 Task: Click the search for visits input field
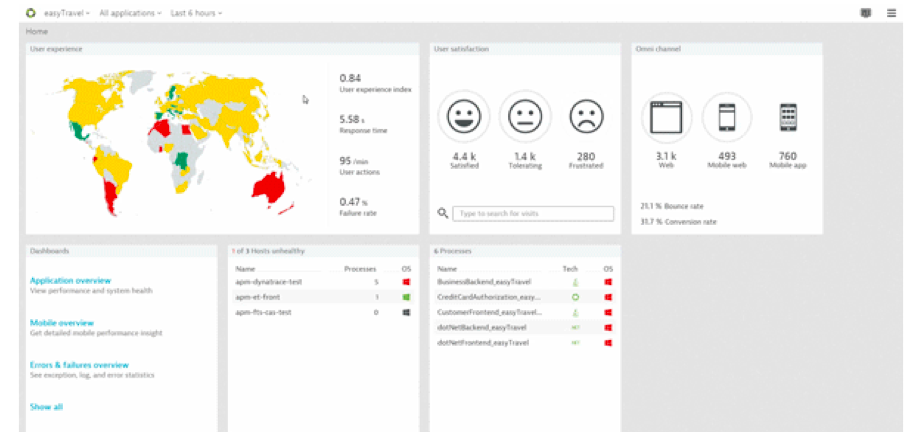pos(533,213)
